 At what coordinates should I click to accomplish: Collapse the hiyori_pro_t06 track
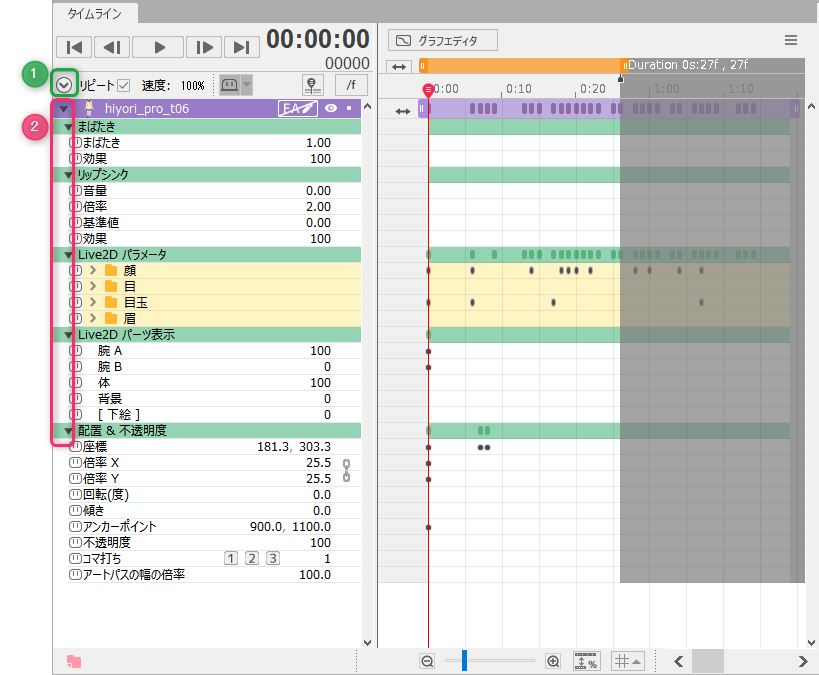click(x=63, y=109)
